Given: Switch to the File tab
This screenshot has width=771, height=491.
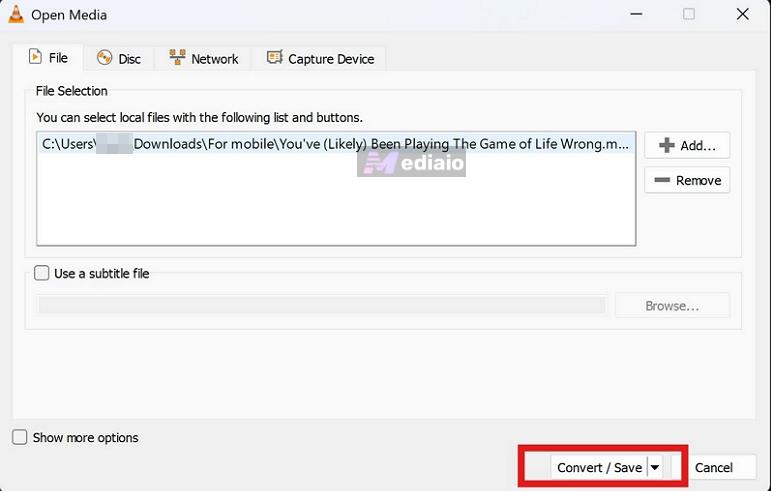Looking at the screenshot, I should (x=48, y=58).
